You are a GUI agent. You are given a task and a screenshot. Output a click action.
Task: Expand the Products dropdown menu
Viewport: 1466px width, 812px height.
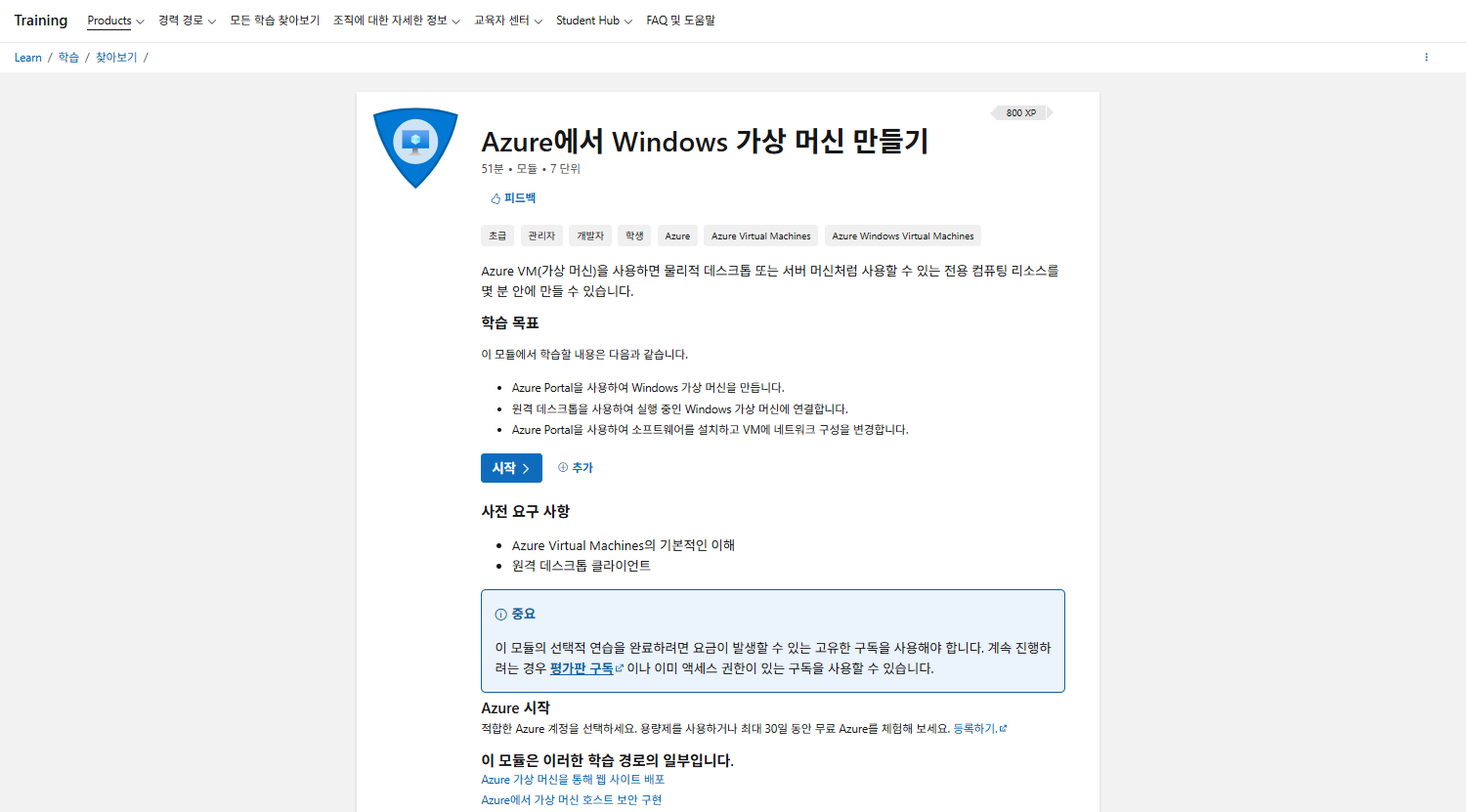pos(115,21)
